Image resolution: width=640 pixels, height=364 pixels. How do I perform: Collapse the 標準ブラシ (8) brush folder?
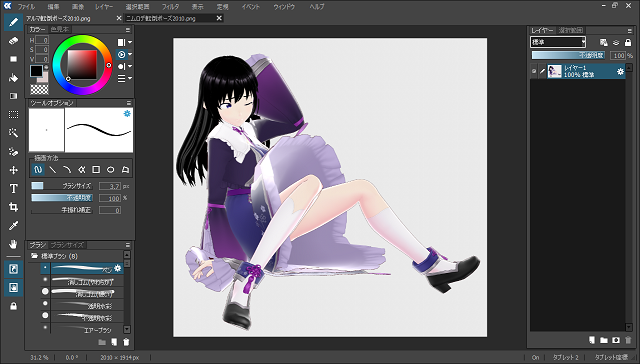[34, 256]
